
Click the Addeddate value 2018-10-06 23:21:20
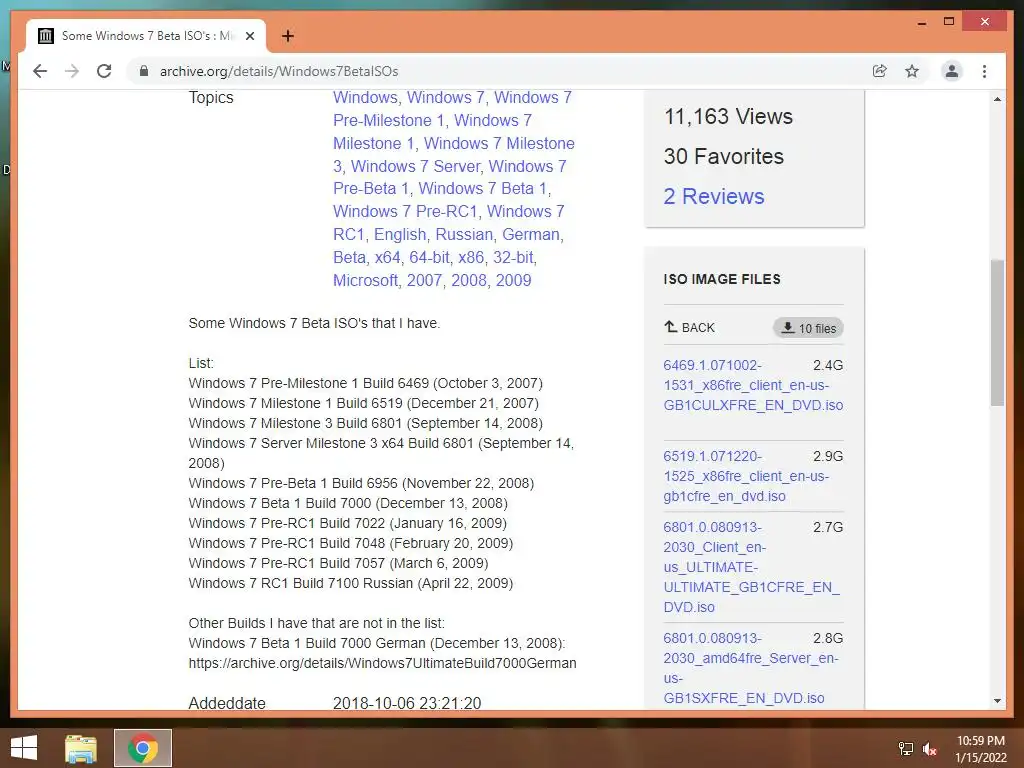407,703
